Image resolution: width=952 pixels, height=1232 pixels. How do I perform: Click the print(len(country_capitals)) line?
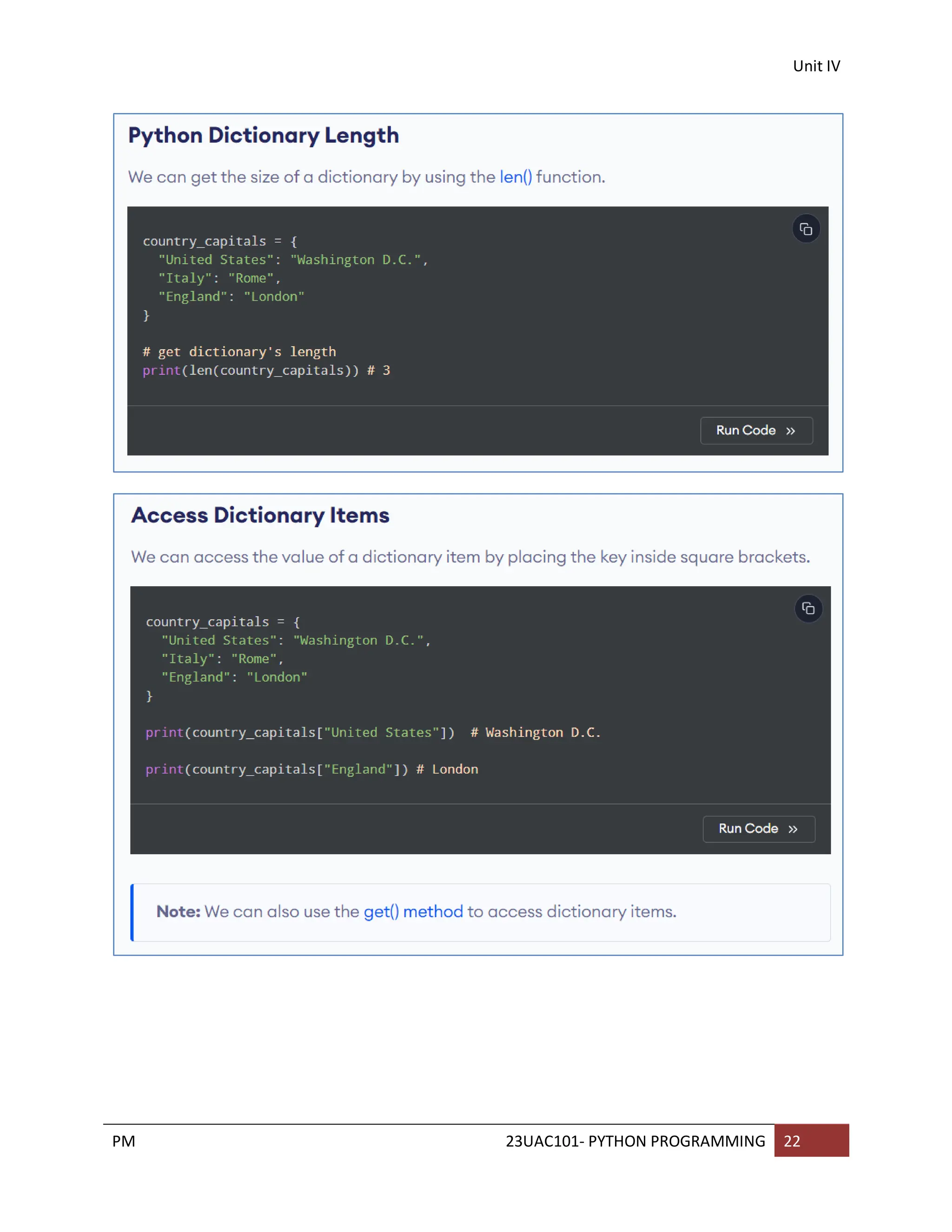click(266, 371)
